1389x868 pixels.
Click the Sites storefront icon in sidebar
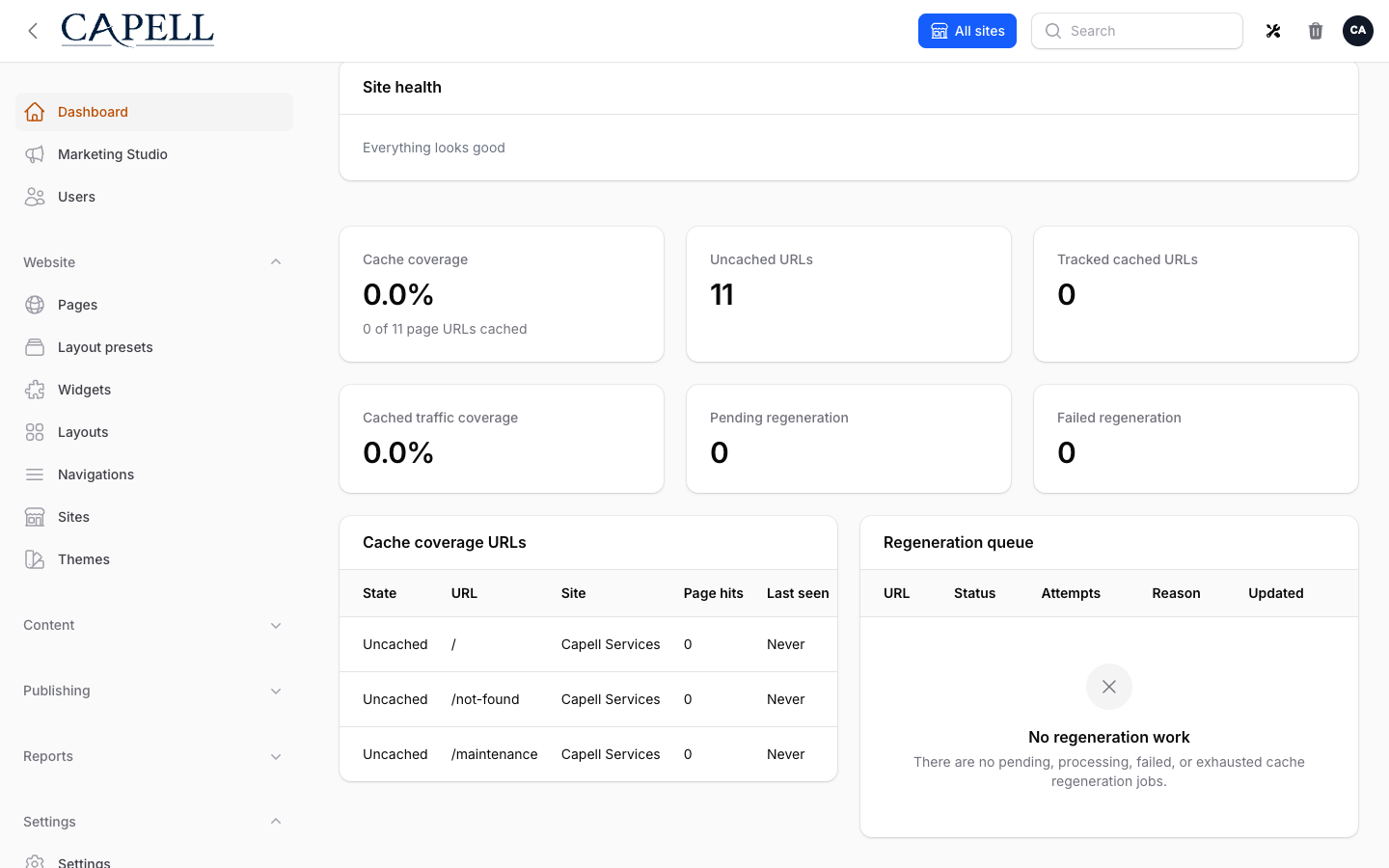point(35,517)
